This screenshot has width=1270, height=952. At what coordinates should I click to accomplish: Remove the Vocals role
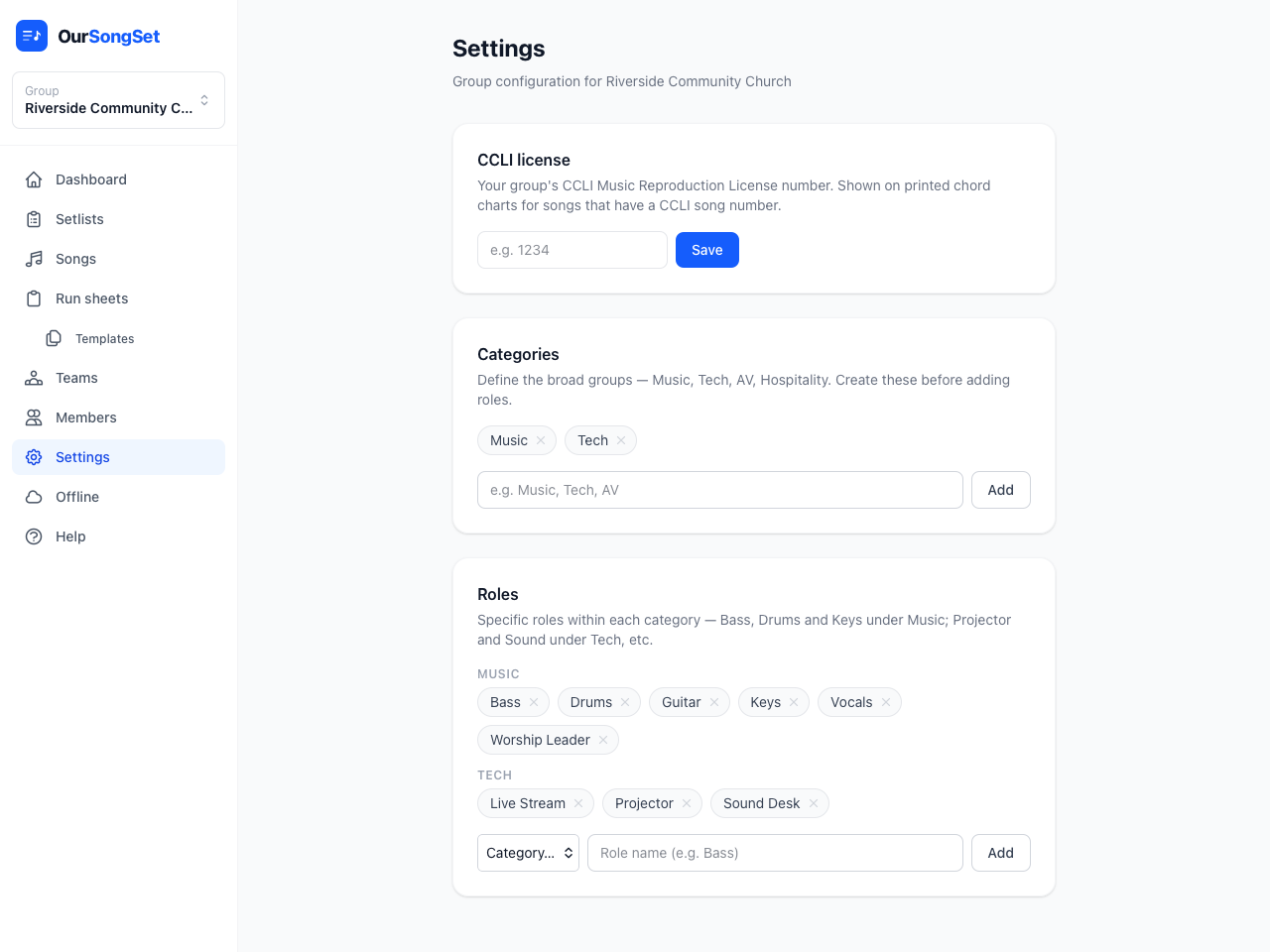tap(886, 702)
